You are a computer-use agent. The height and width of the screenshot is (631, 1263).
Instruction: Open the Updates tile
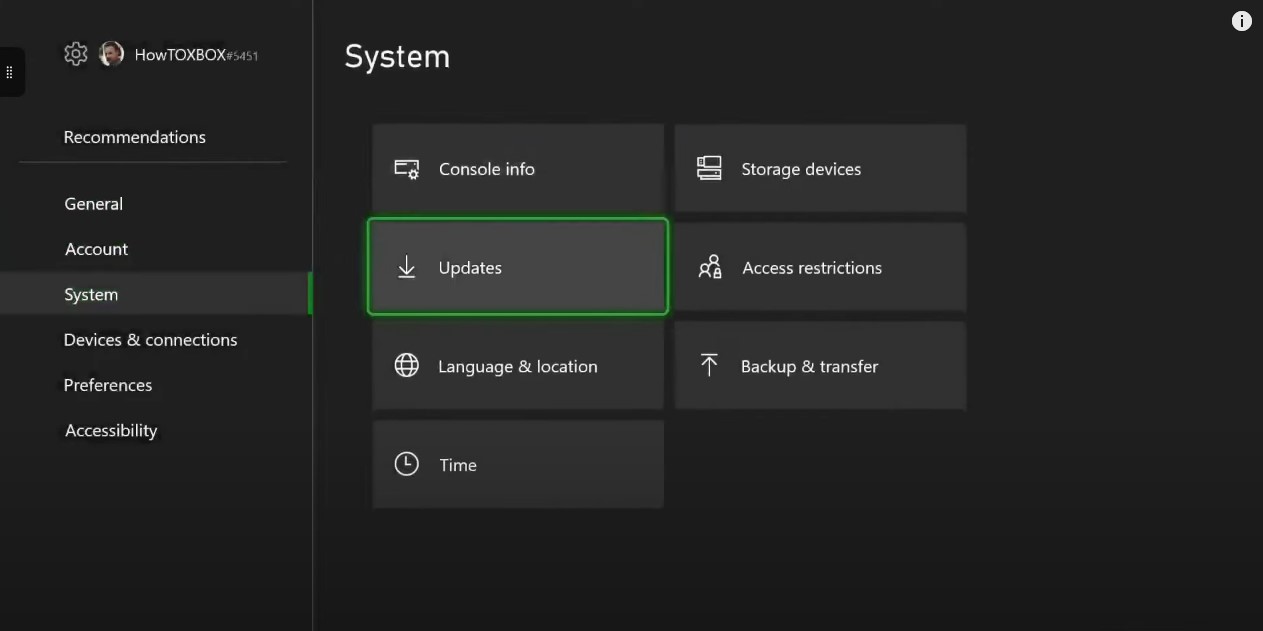[518, 267]
